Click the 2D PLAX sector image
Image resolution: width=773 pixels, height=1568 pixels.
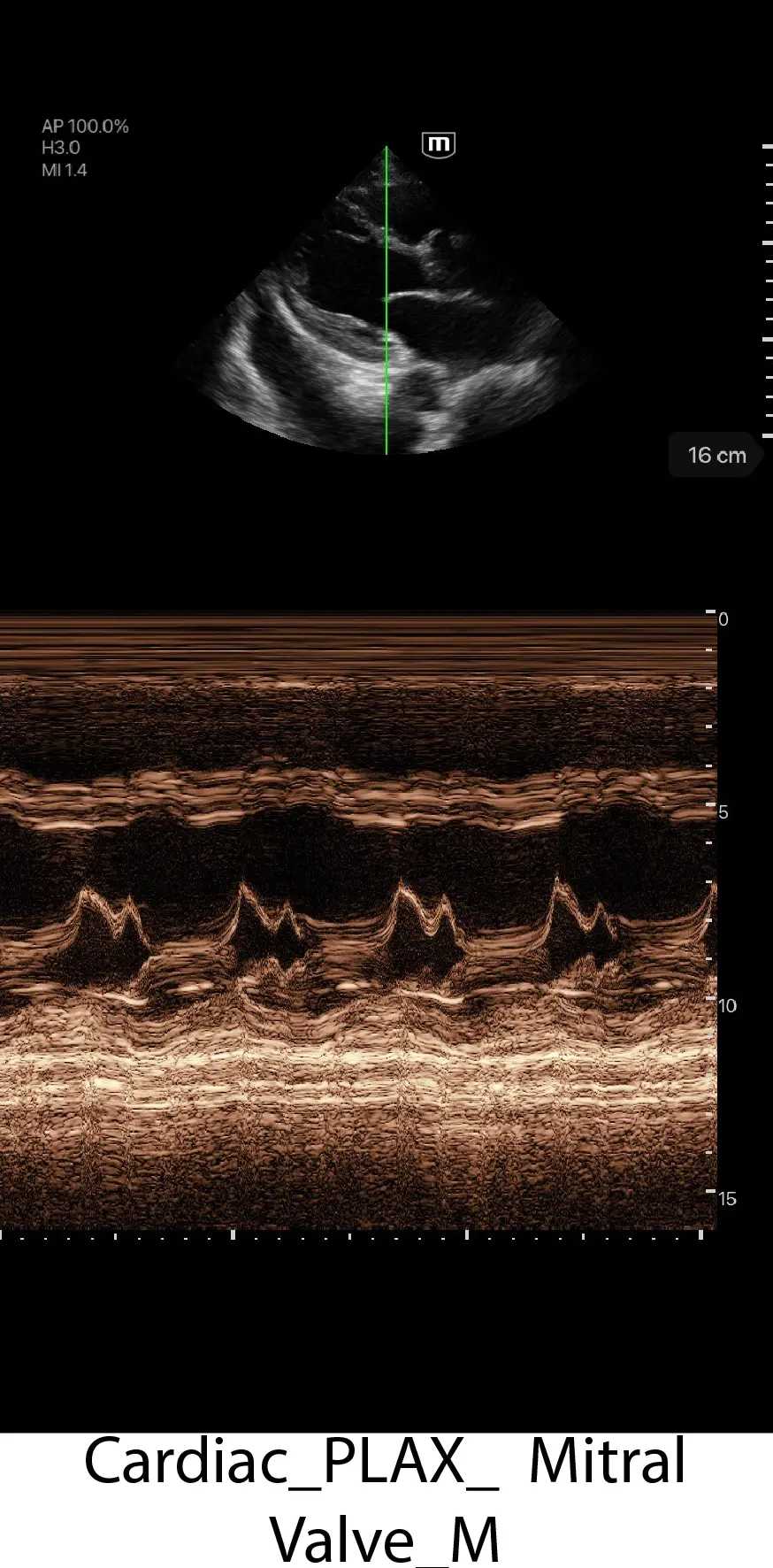(386, 301)
